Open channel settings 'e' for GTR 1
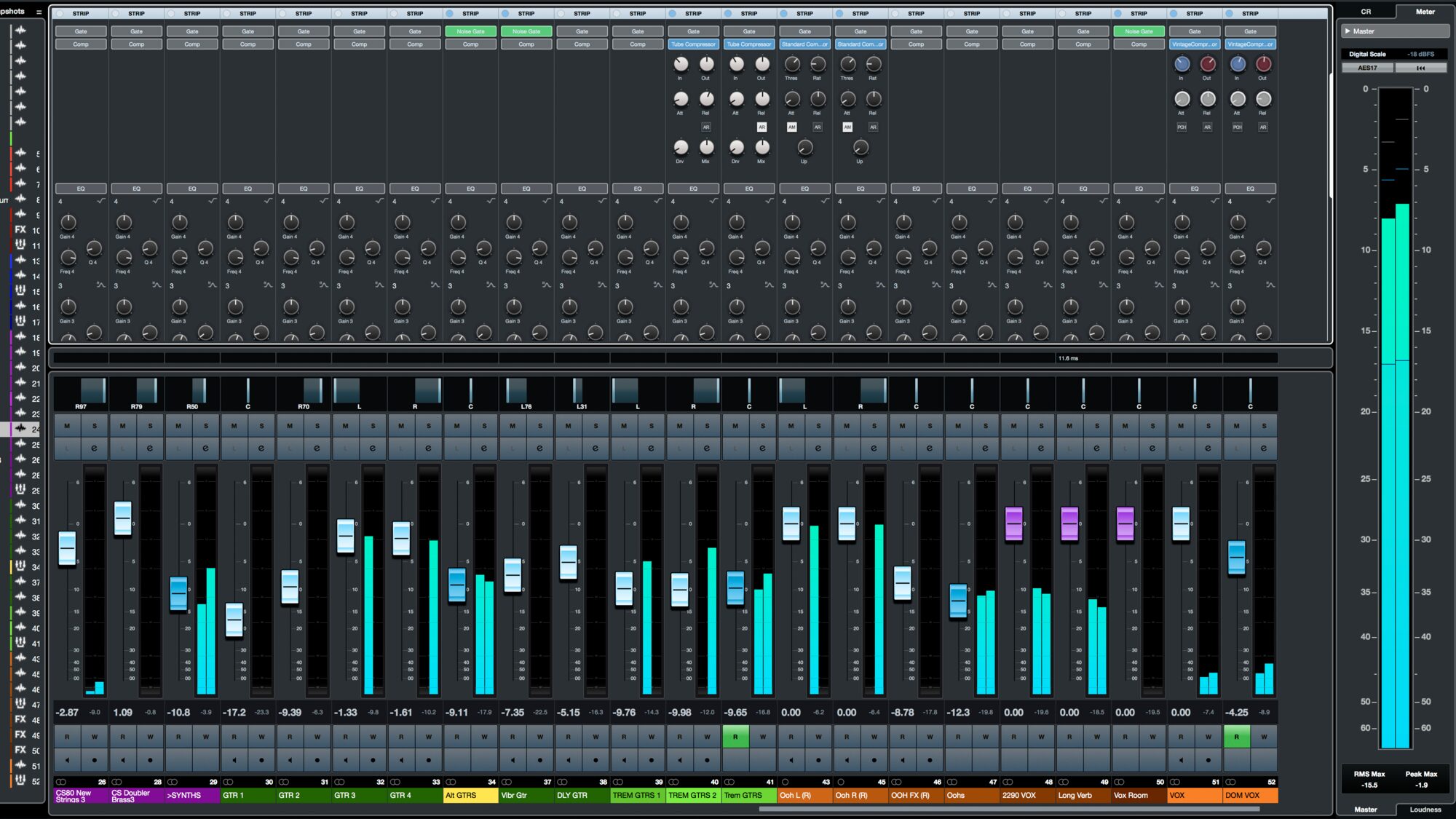Viewport: 1456px width, 819px height. click(261, 447)
